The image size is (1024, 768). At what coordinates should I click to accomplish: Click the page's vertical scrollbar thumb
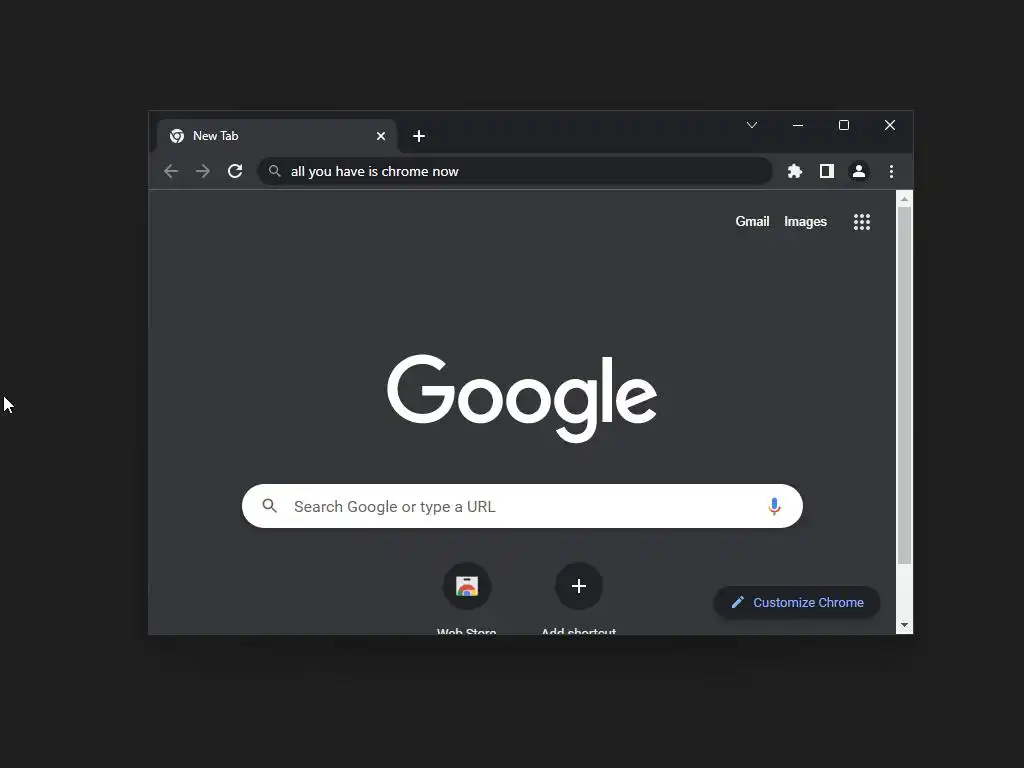coord(904,385)
